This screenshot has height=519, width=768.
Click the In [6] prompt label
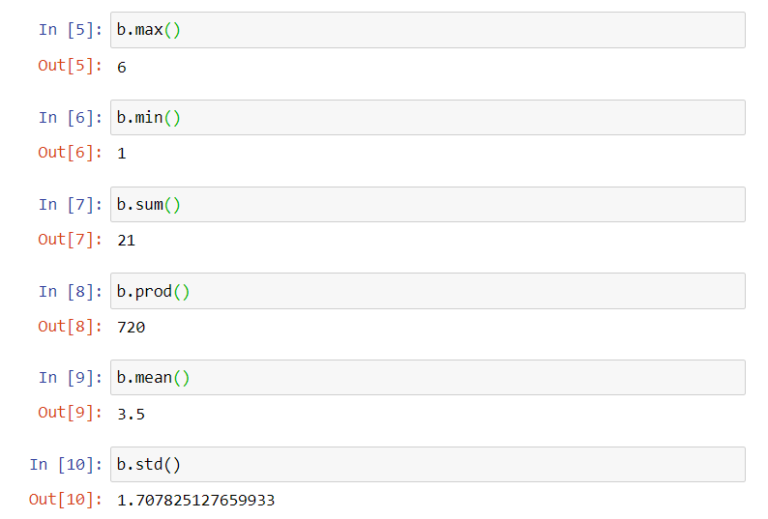click(x=71, y=118)
